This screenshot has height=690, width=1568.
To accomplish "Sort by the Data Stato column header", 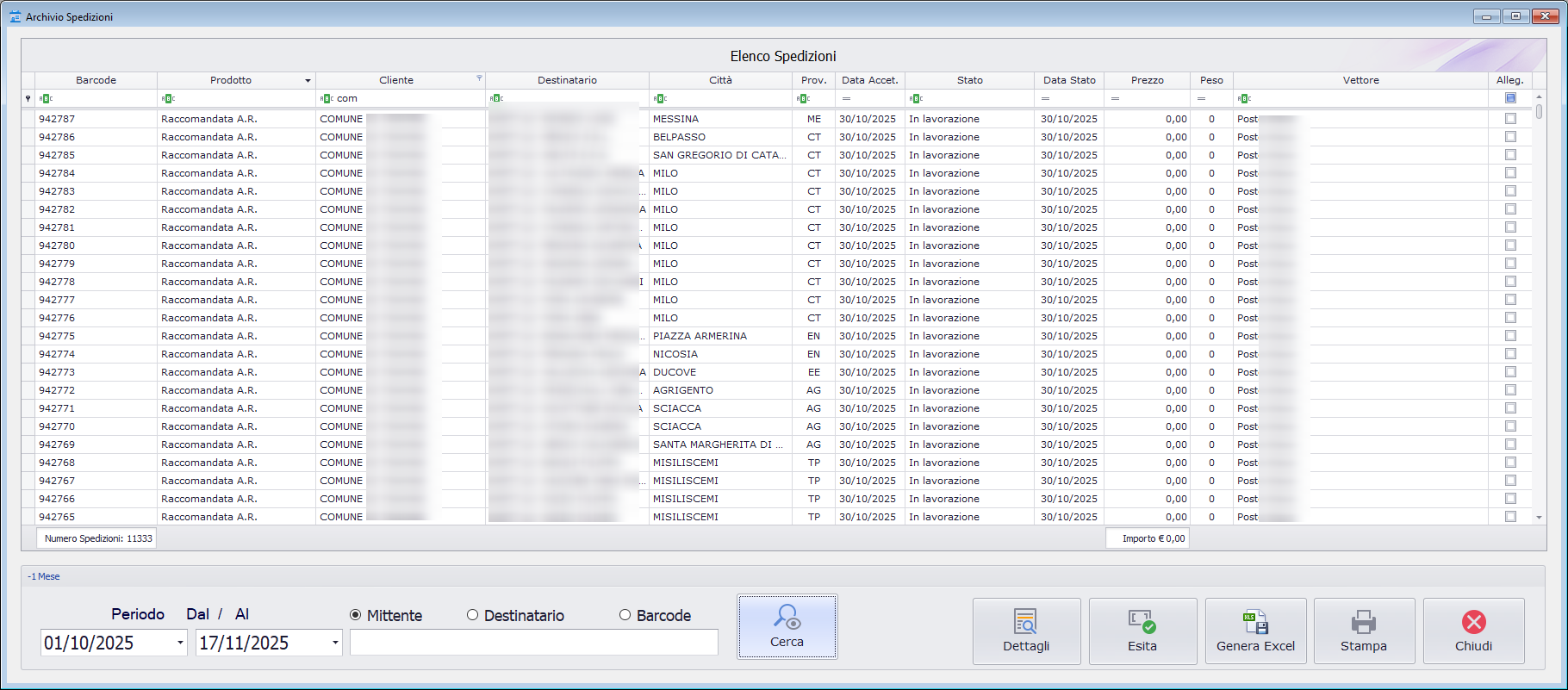I will point(1069,80).
